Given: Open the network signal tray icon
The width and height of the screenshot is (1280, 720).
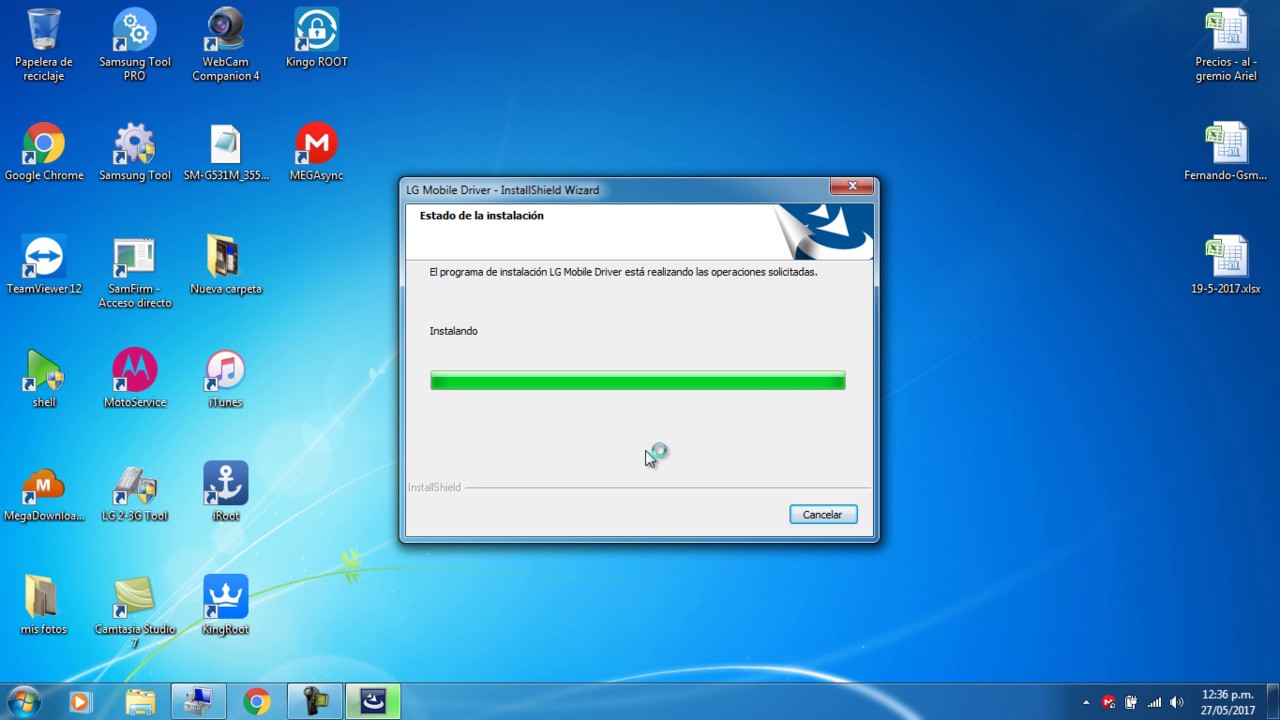Looking at the screenshot, I should [x=1154, y=702].
